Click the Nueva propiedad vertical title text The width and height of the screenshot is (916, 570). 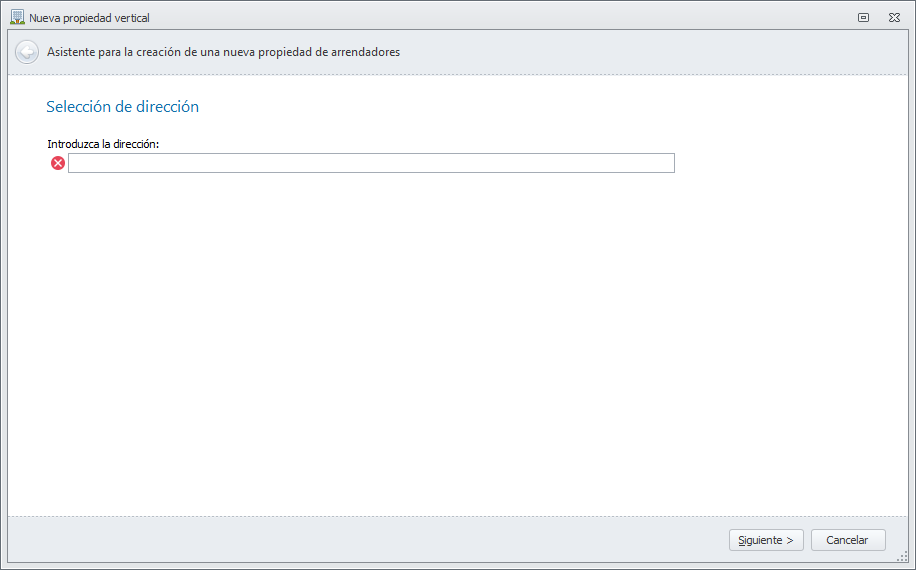pyautogui.click(x=90, y=18)
